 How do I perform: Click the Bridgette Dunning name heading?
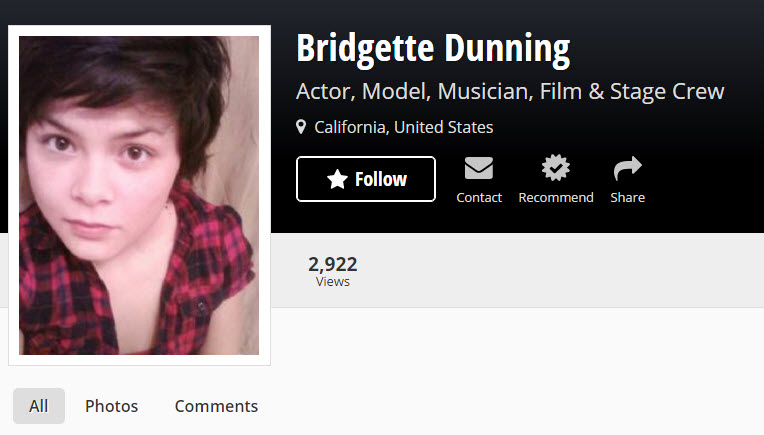pos(433,49)
